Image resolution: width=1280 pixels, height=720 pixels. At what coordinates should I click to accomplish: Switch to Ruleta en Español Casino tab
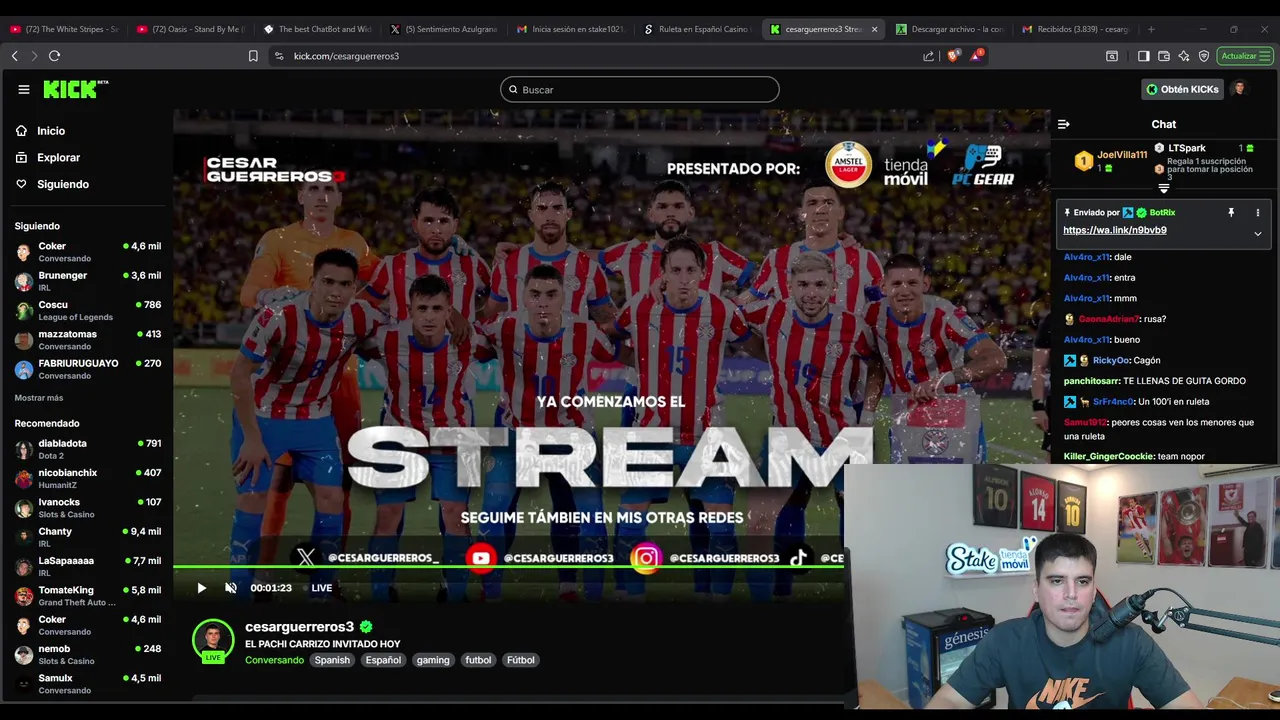click(x=698, y=29)
